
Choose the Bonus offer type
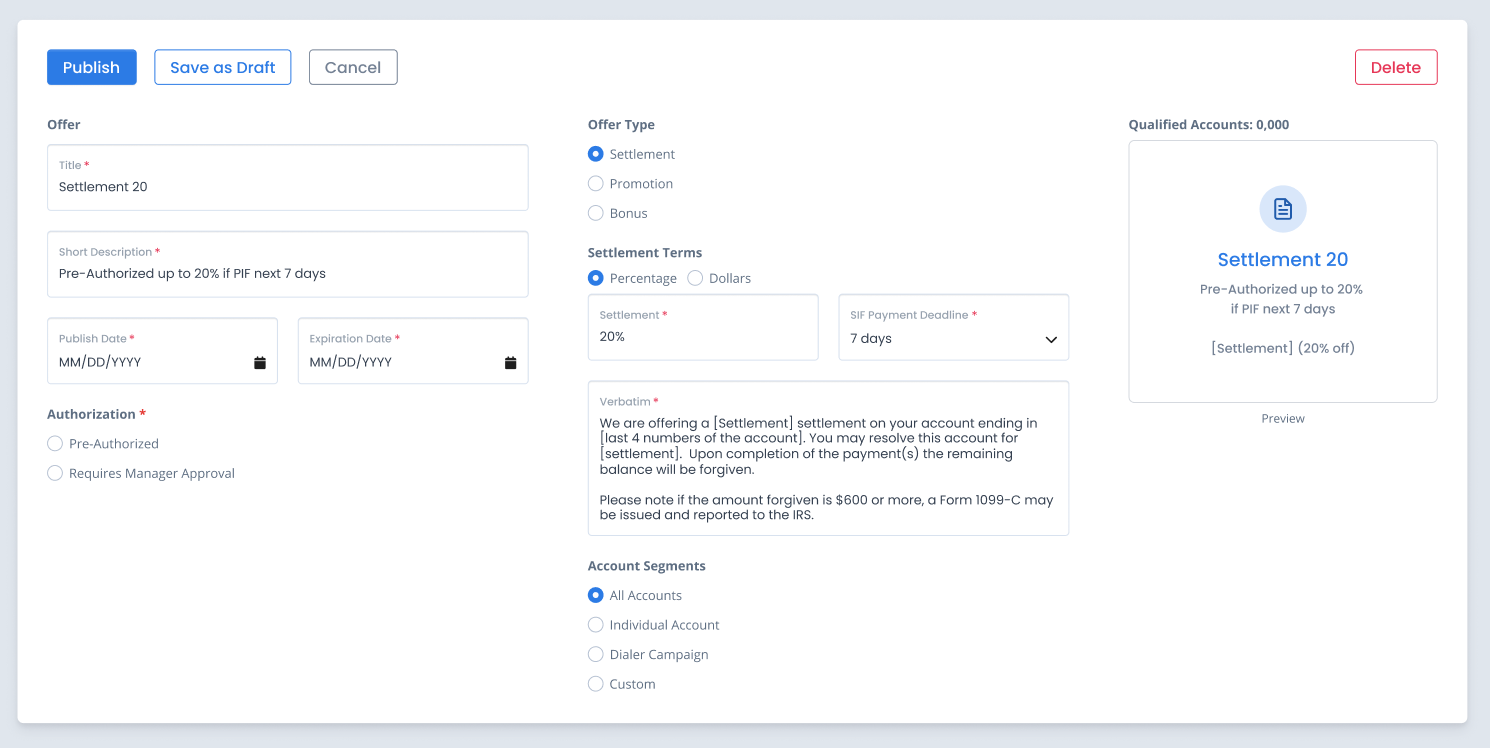tap(596, 214)
